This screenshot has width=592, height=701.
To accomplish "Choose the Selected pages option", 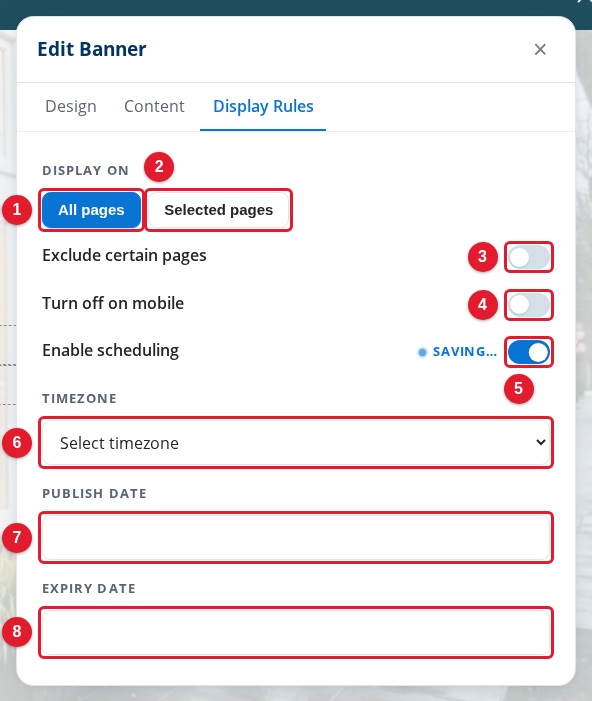I will tap(219, 210).
